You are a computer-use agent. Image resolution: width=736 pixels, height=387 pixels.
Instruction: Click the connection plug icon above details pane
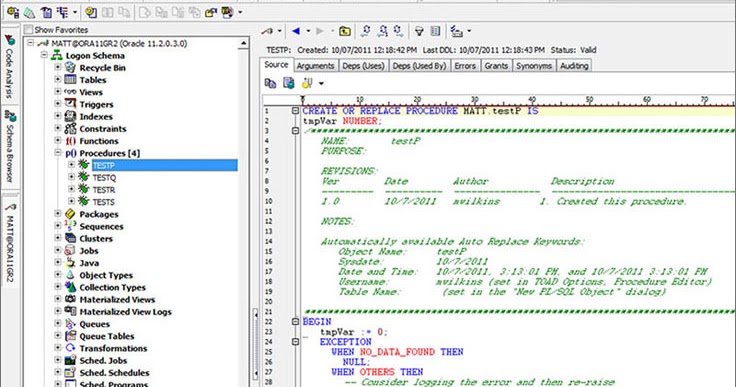[x=268, y=31]
